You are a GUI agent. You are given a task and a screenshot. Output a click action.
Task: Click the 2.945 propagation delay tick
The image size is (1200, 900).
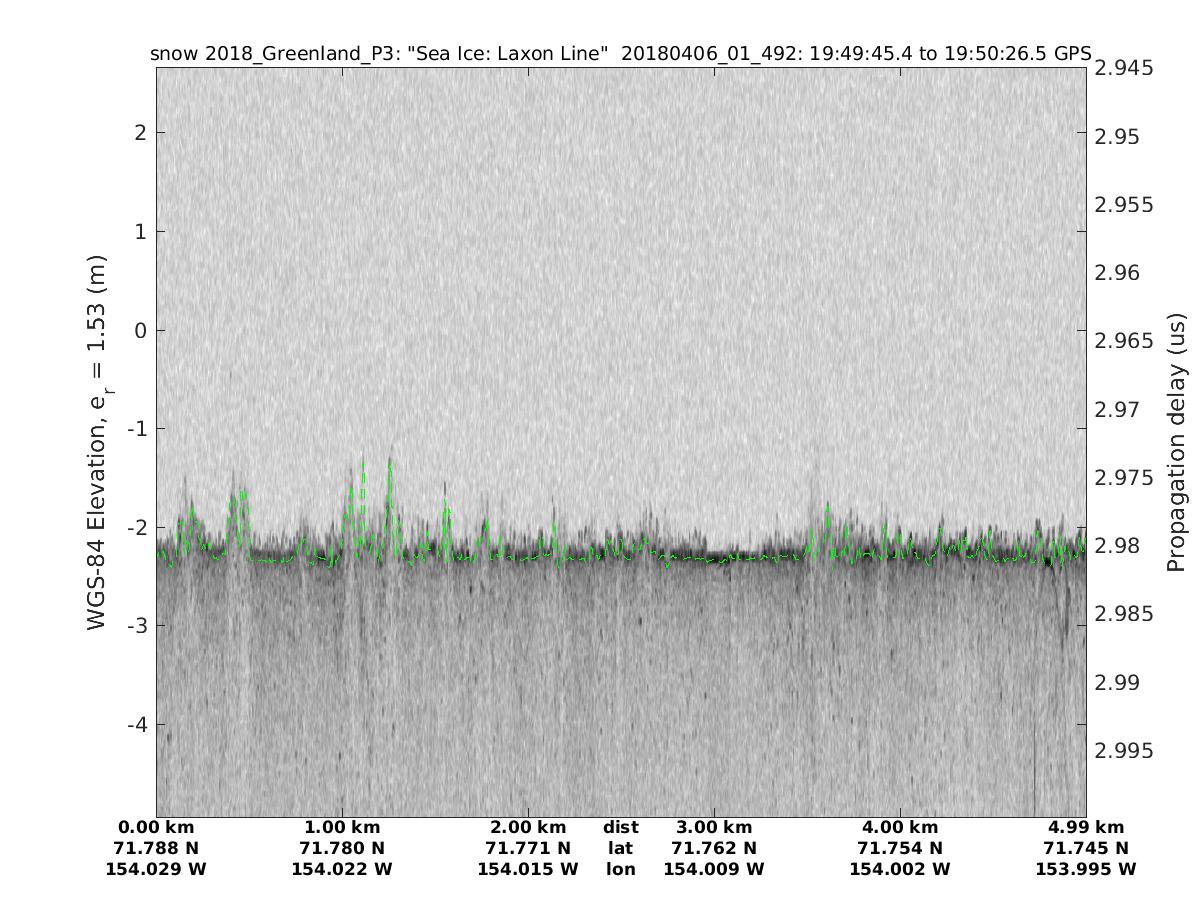coord(1124,68)
